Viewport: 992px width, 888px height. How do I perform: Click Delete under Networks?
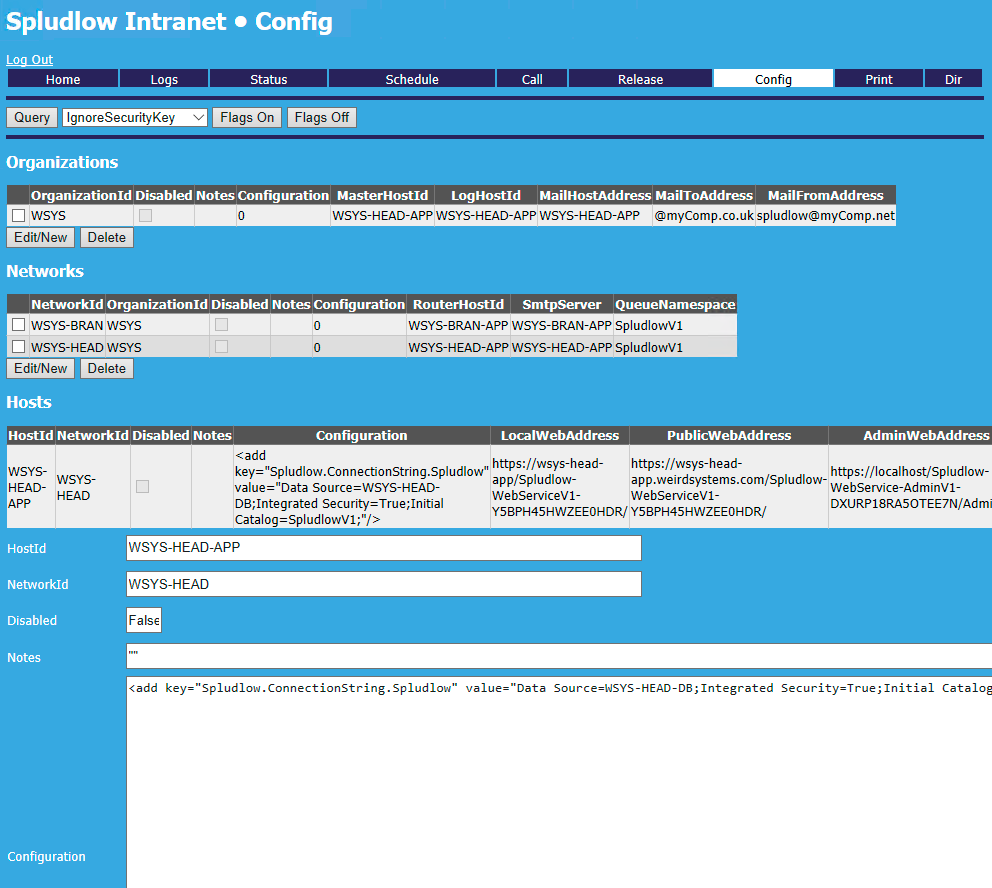[106, 369]
